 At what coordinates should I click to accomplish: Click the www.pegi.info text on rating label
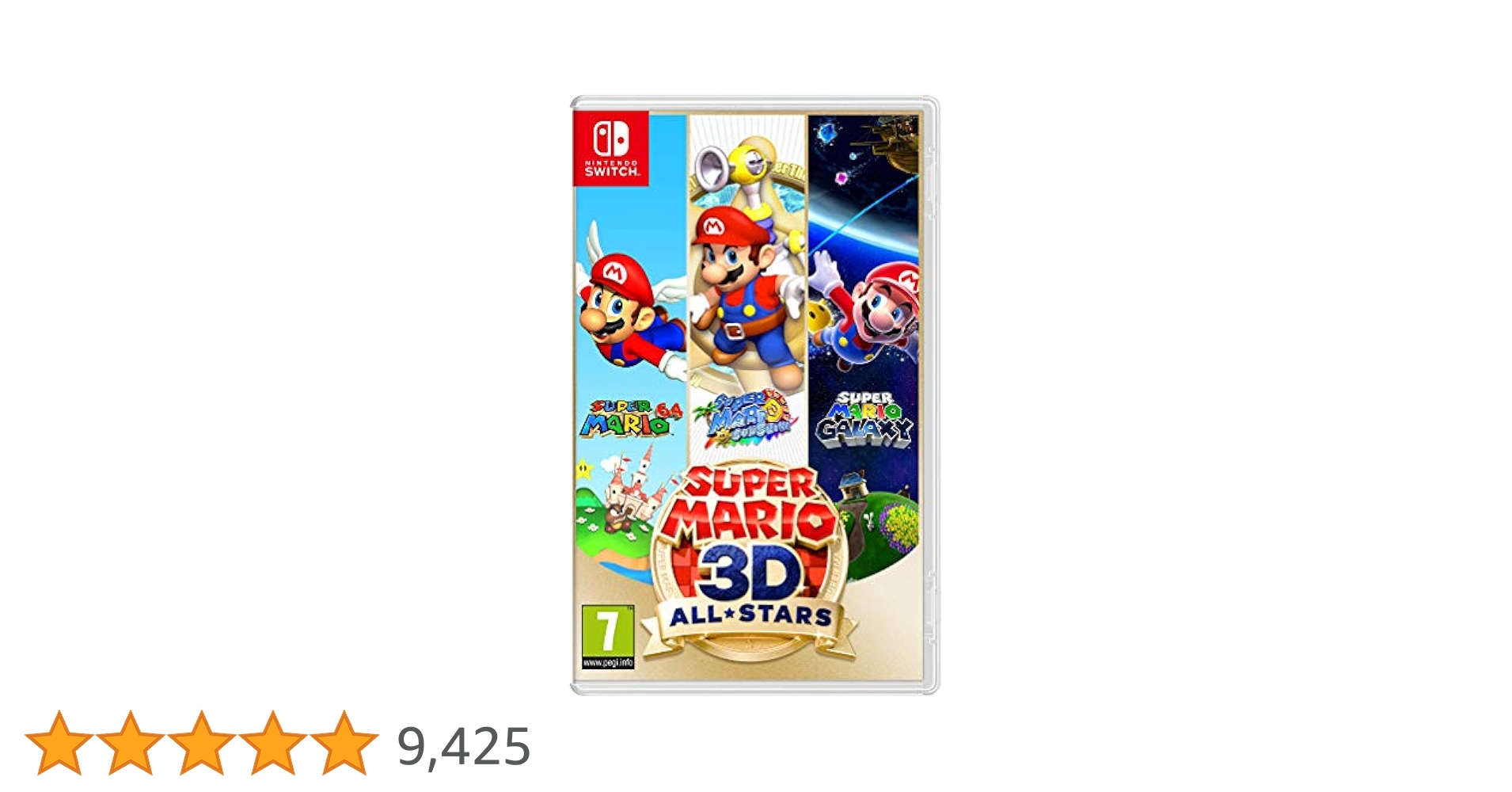[608, 662]
